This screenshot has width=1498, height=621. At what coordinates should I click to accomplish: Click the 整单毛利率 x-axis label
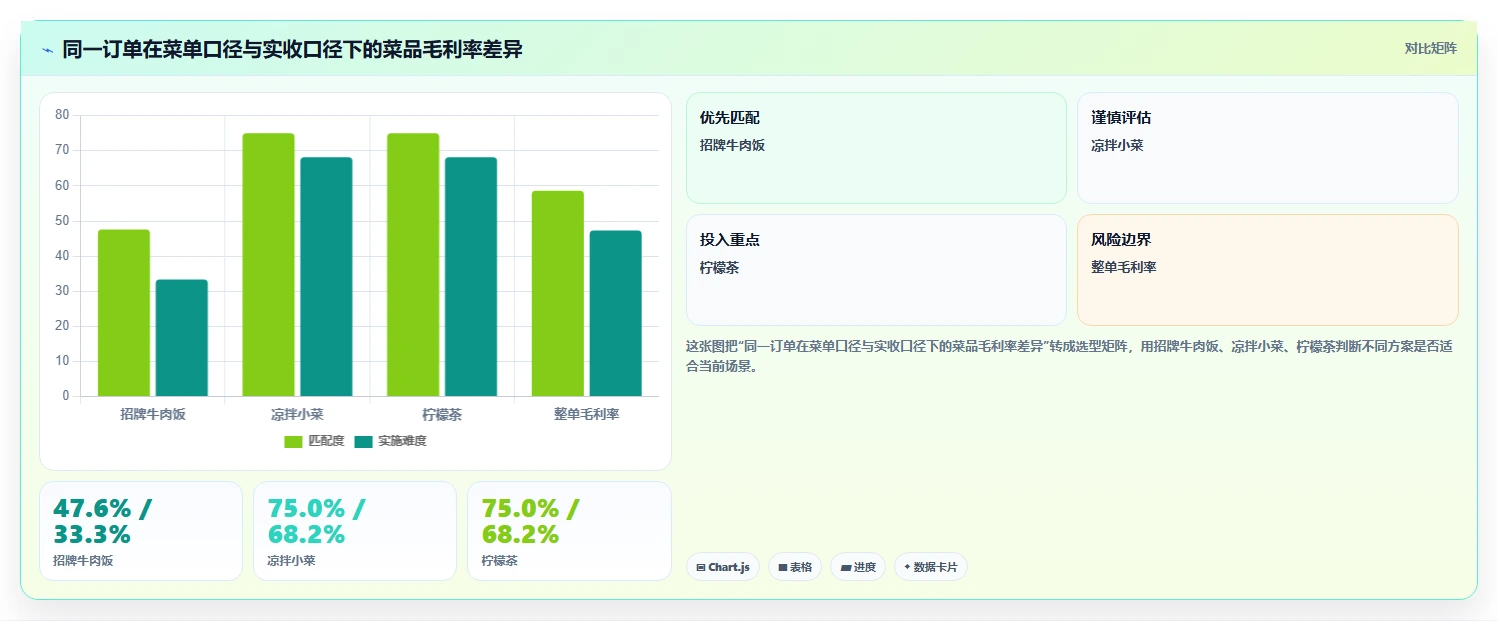click(x=587, y=414)
